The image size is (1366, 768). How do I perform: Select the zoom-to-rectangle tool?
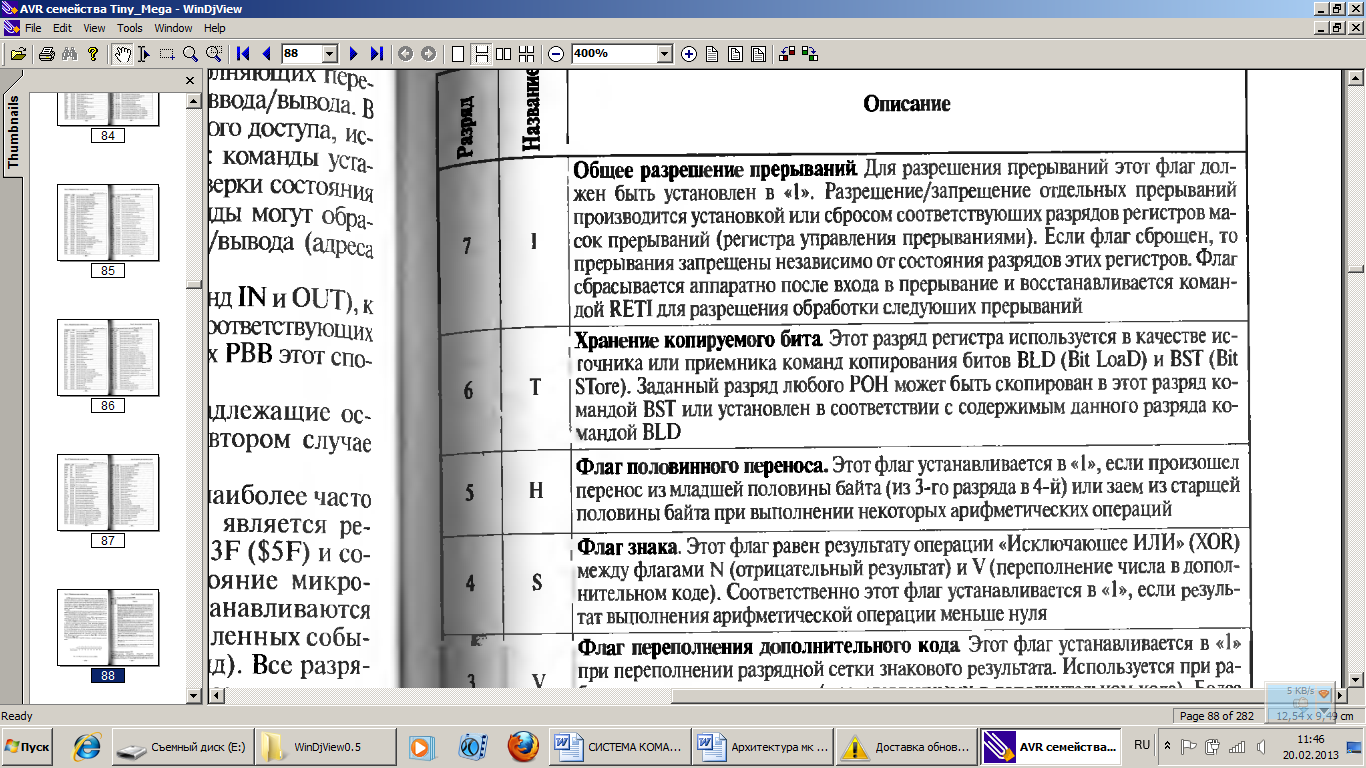(x=214, y=54)
